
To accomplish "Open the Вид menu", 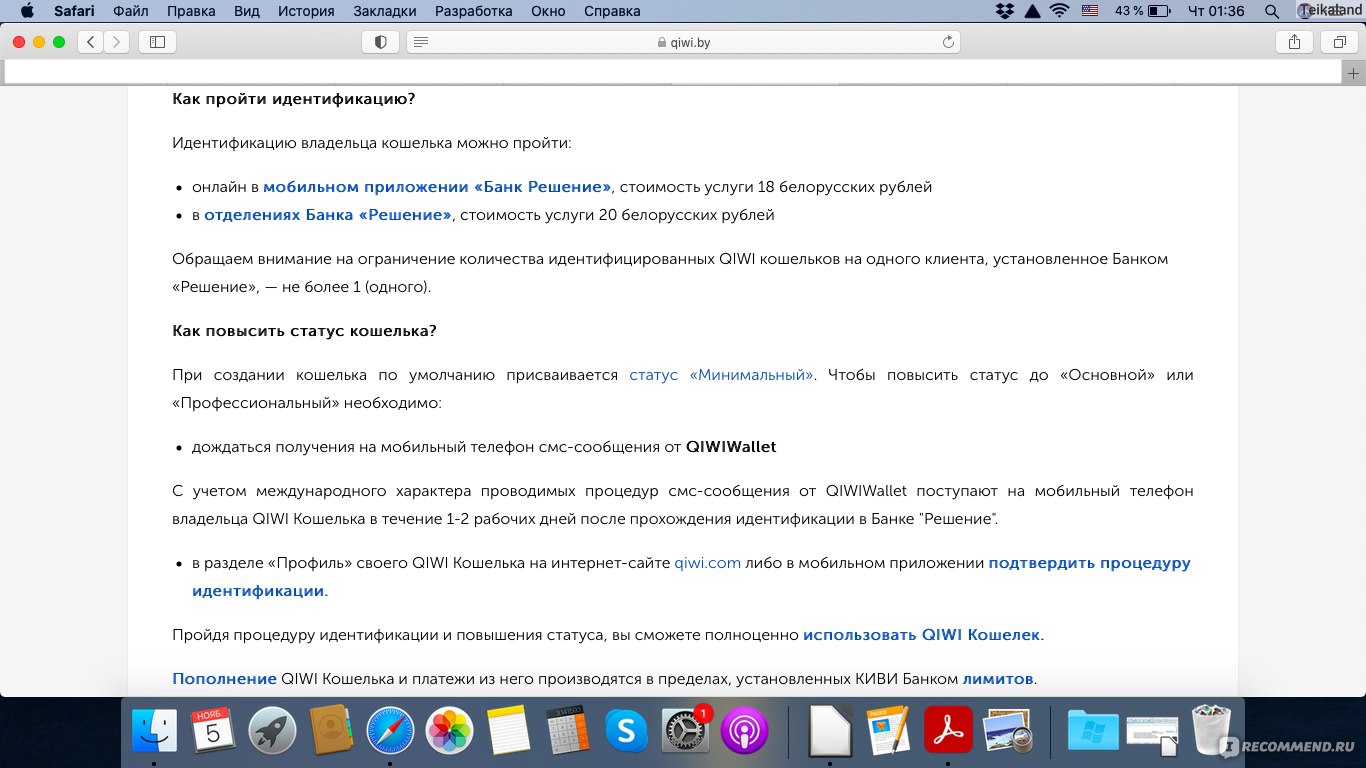I will pyautogui.click(x=245, y=11).
